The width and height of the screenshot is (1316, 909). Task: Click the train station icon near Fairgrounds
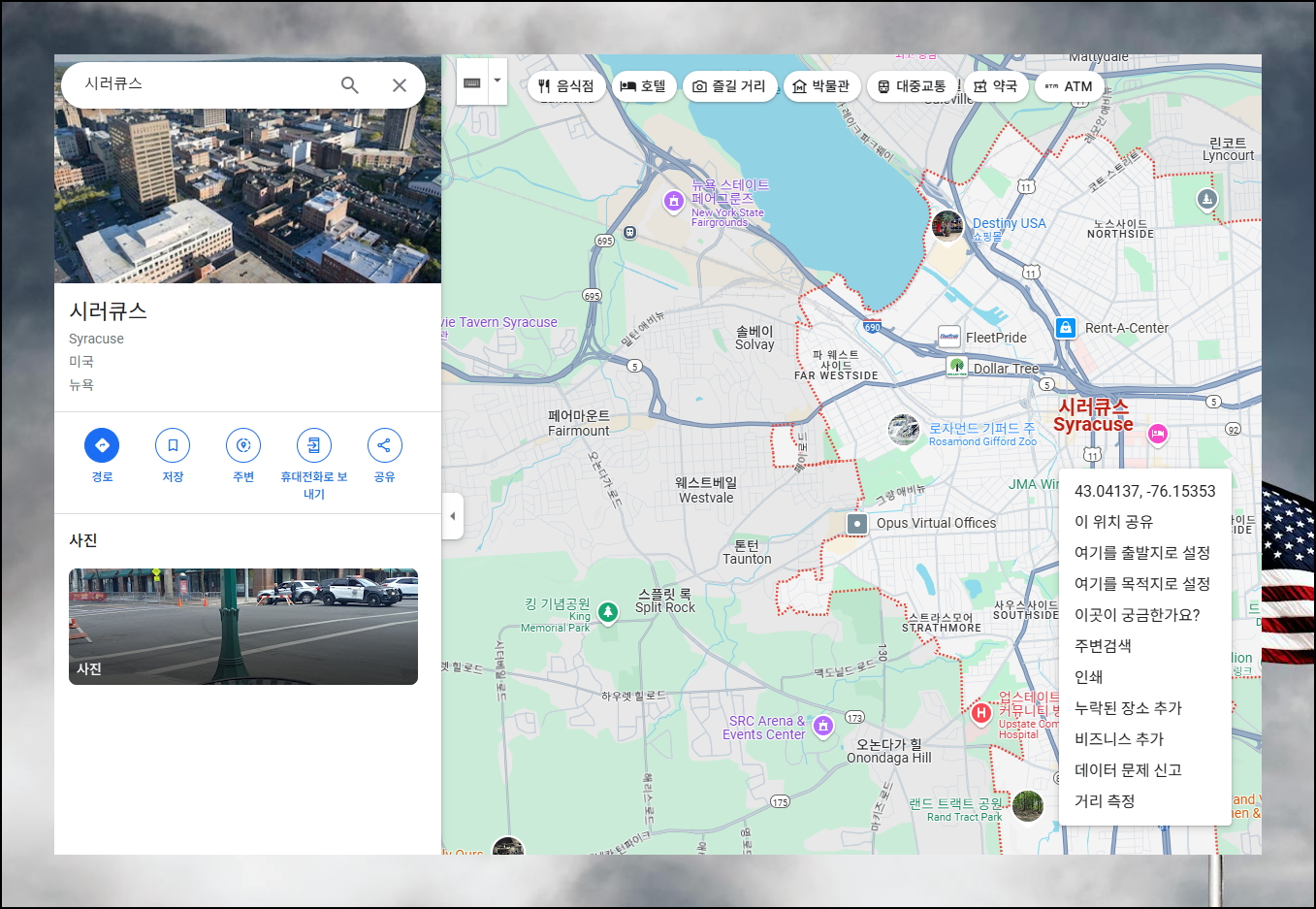630,232
